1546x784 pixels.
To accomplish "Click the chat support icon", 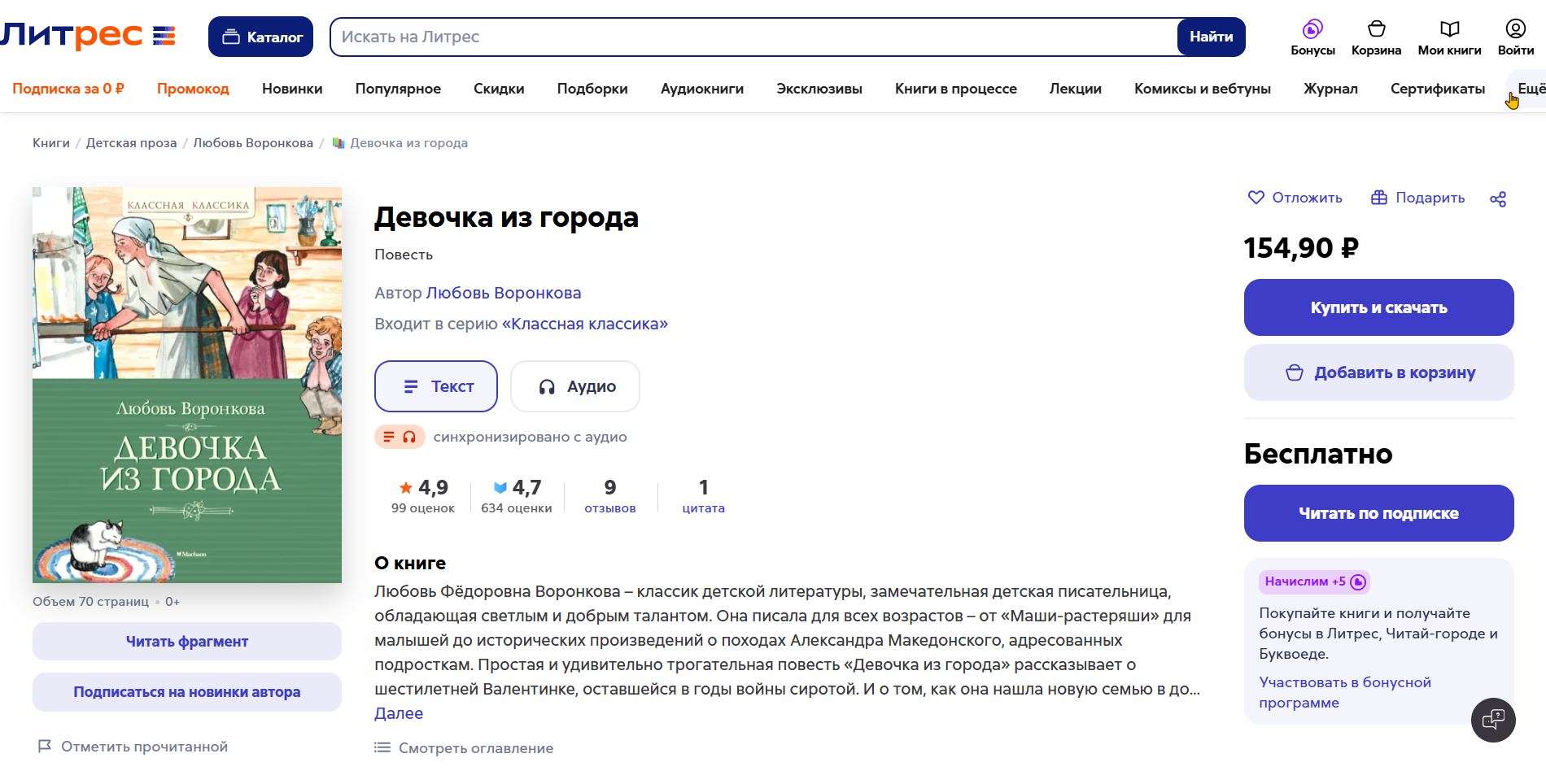I will pos(1493,720).
